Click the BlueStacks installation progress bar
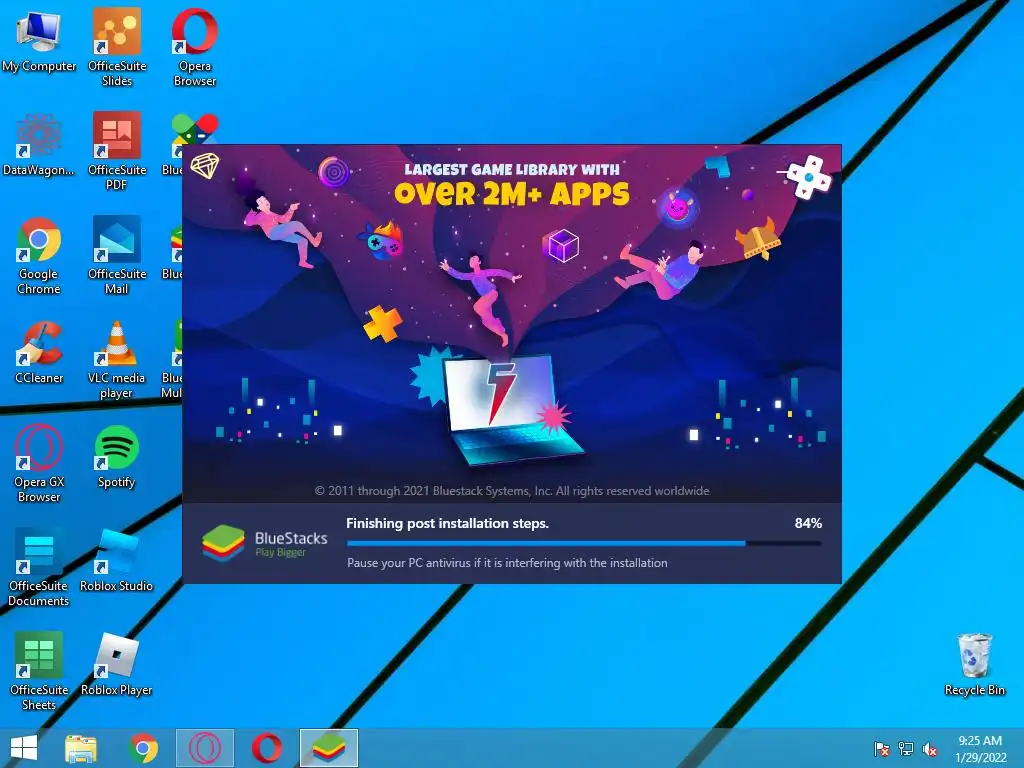Image resolution: width=1024 pixels, height=768 pixels. click(x=584, y=543)
